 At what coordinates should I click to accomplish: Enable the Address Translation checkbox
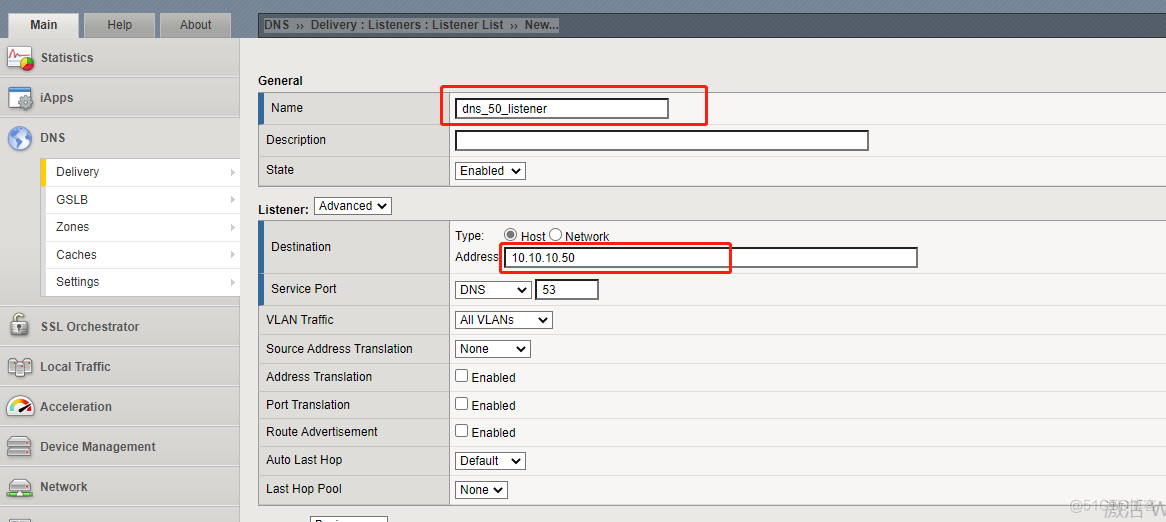461,377
